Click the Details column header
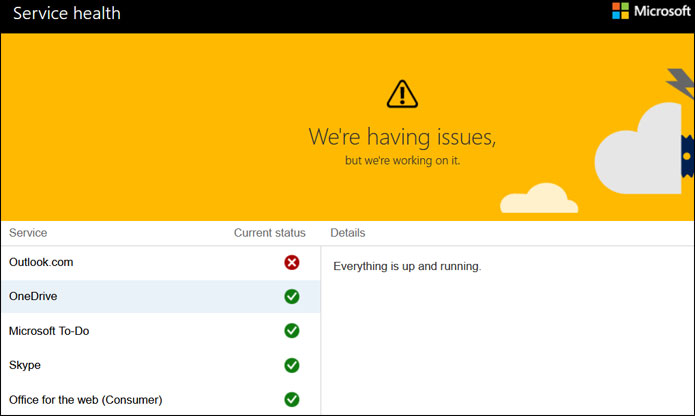This screenshot has width=695, height=416. pos(347,233)
